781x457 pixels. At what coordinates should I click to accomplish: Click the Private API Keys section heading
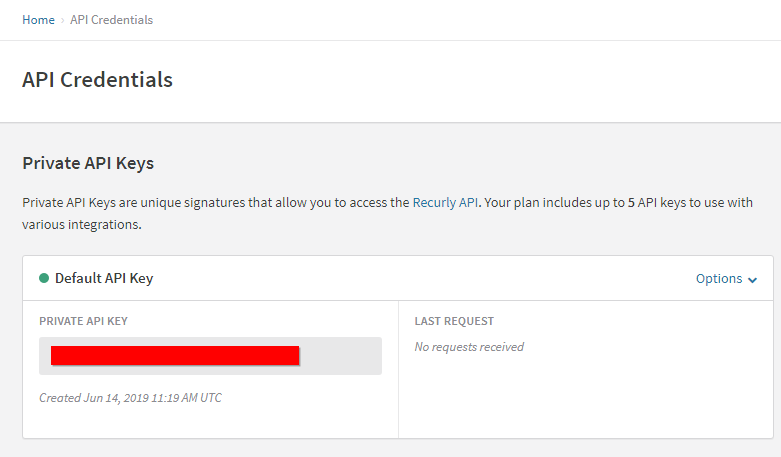pyautogui.click(x=88, y=163)
